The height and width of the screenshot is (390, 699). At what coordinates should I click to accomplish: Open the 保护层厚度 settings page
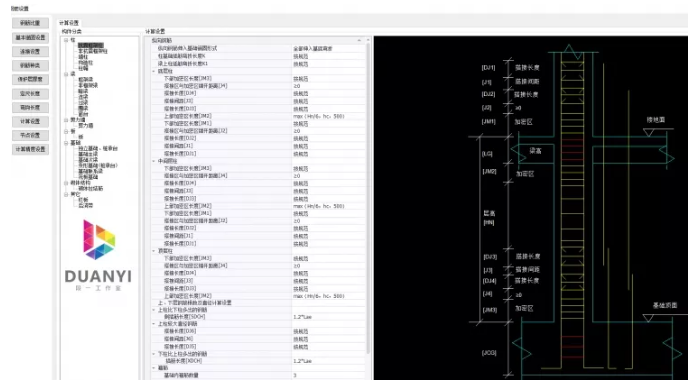[x=30, y=79]
